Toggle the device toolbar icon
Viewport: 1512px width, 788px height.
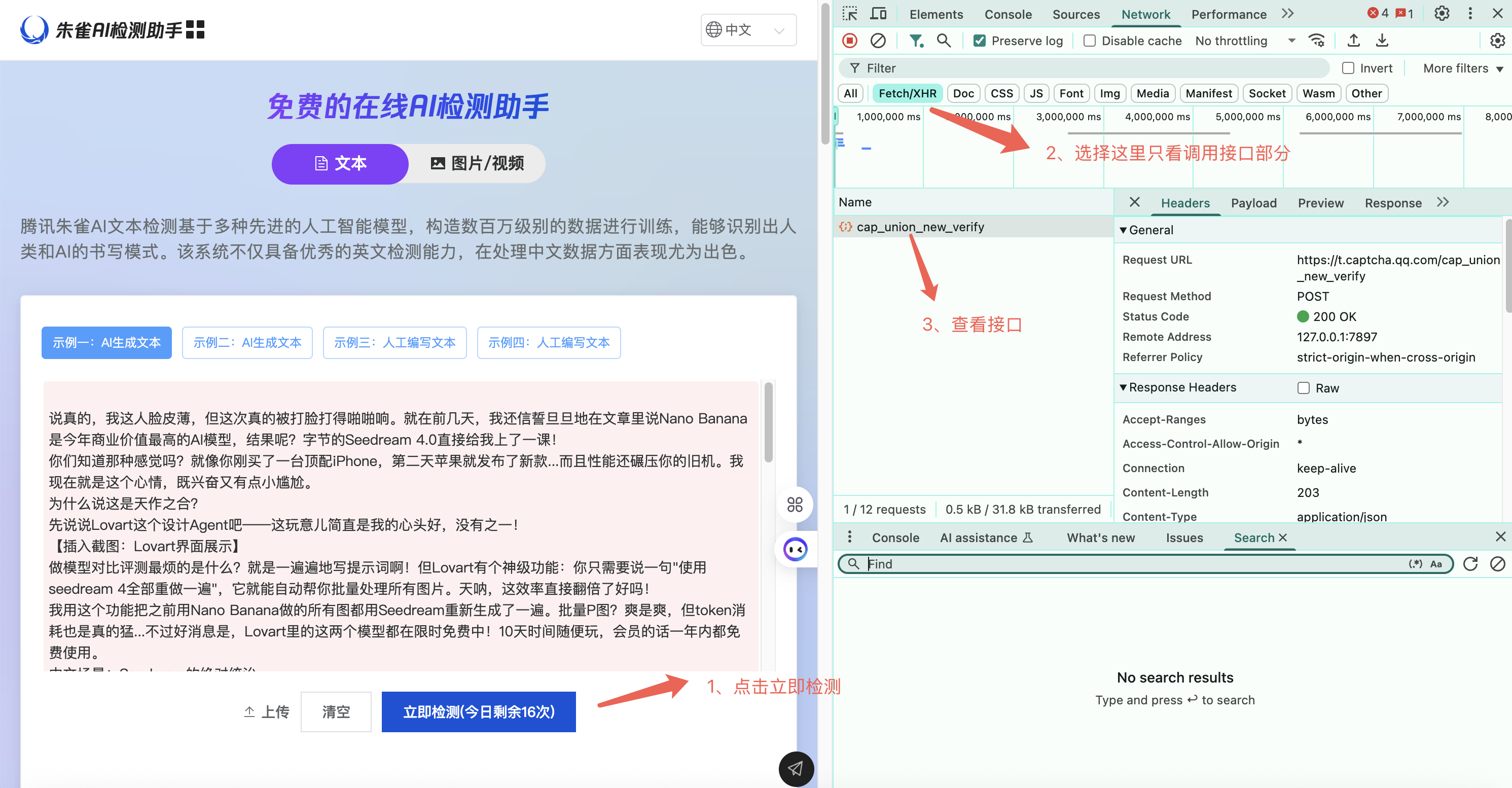878,14
